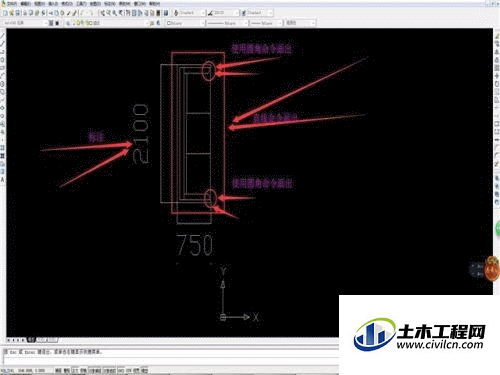Expand the ByLayer linetype dropdown
500x375 pixels.
click(x=227, y=23)
